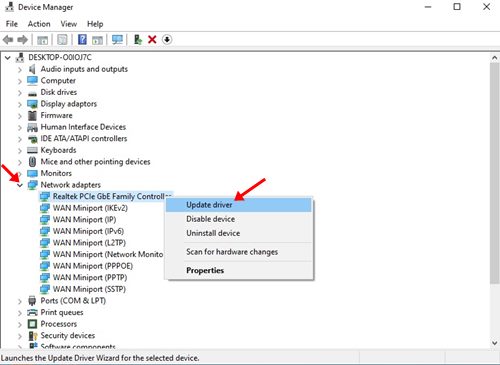This screenshot has height=365, width=500.
Task: Expand the Ports (COM & LPT) category
Action: click(x=20, y=301)
